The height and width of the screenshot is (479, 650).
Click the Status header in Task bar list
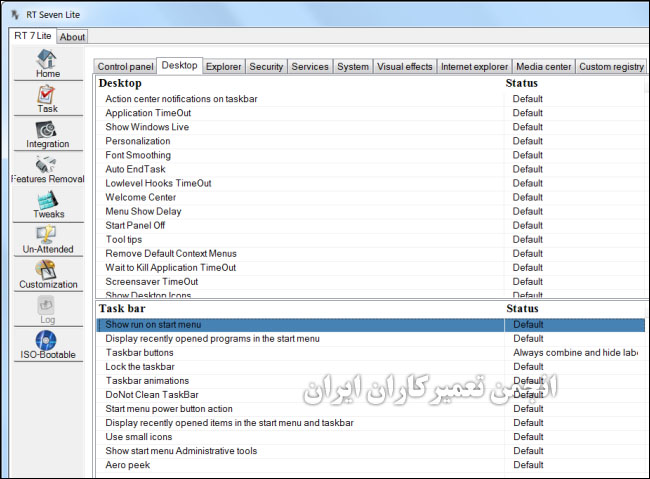[x=522, y=309]
